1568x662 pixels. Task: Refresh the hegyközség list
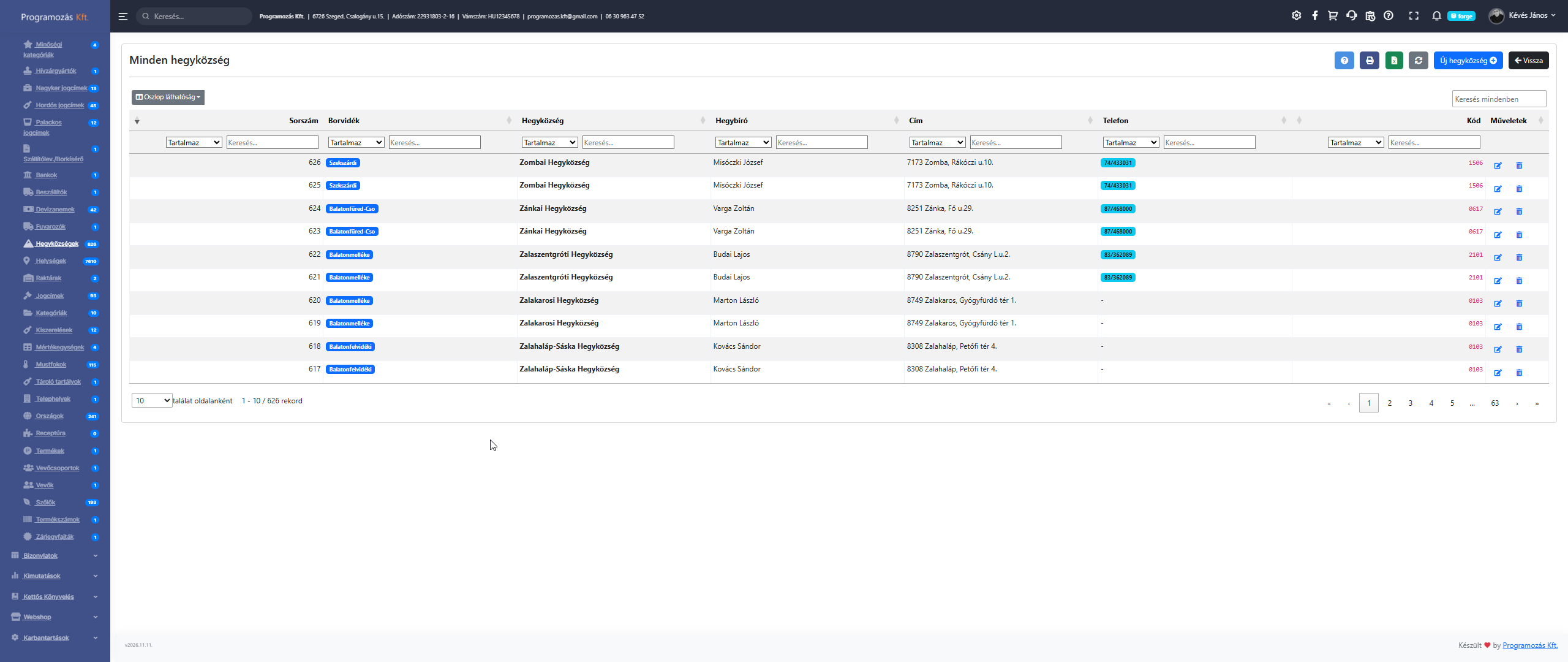1419,61
